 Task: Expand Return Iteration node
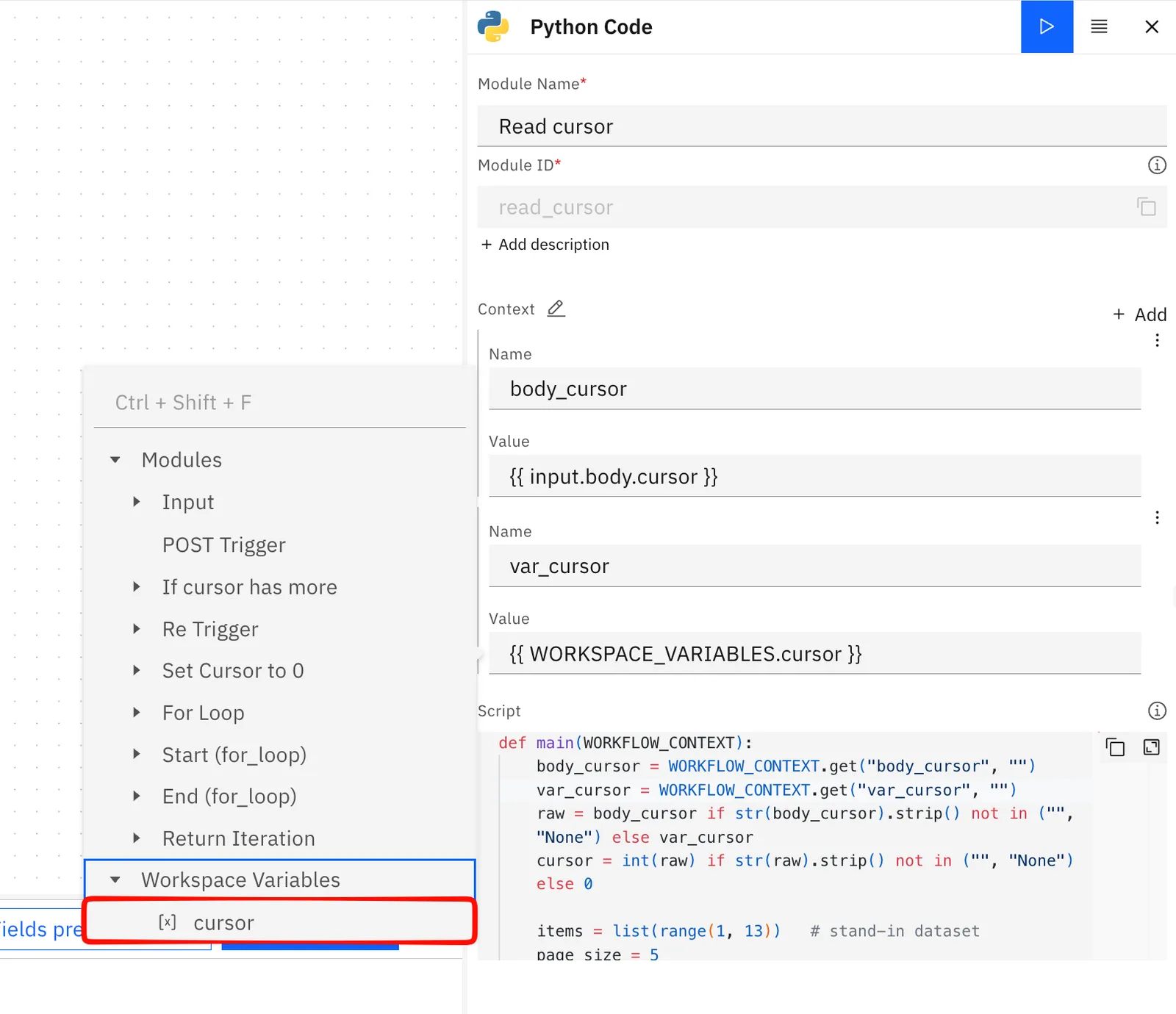(x=136, y=838)
